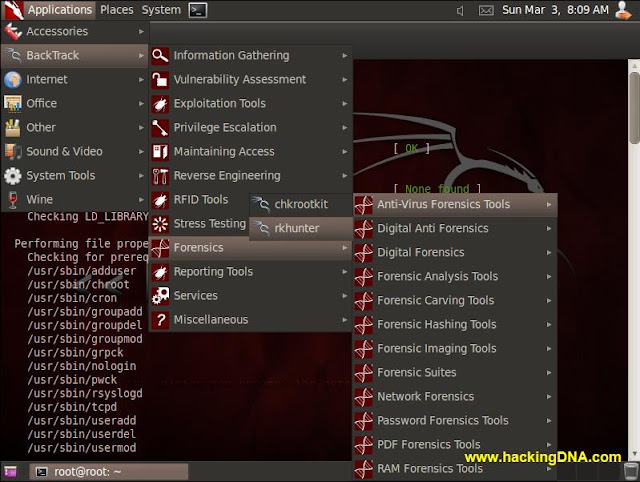Click the Sound & Video icon

click(13, 152)
